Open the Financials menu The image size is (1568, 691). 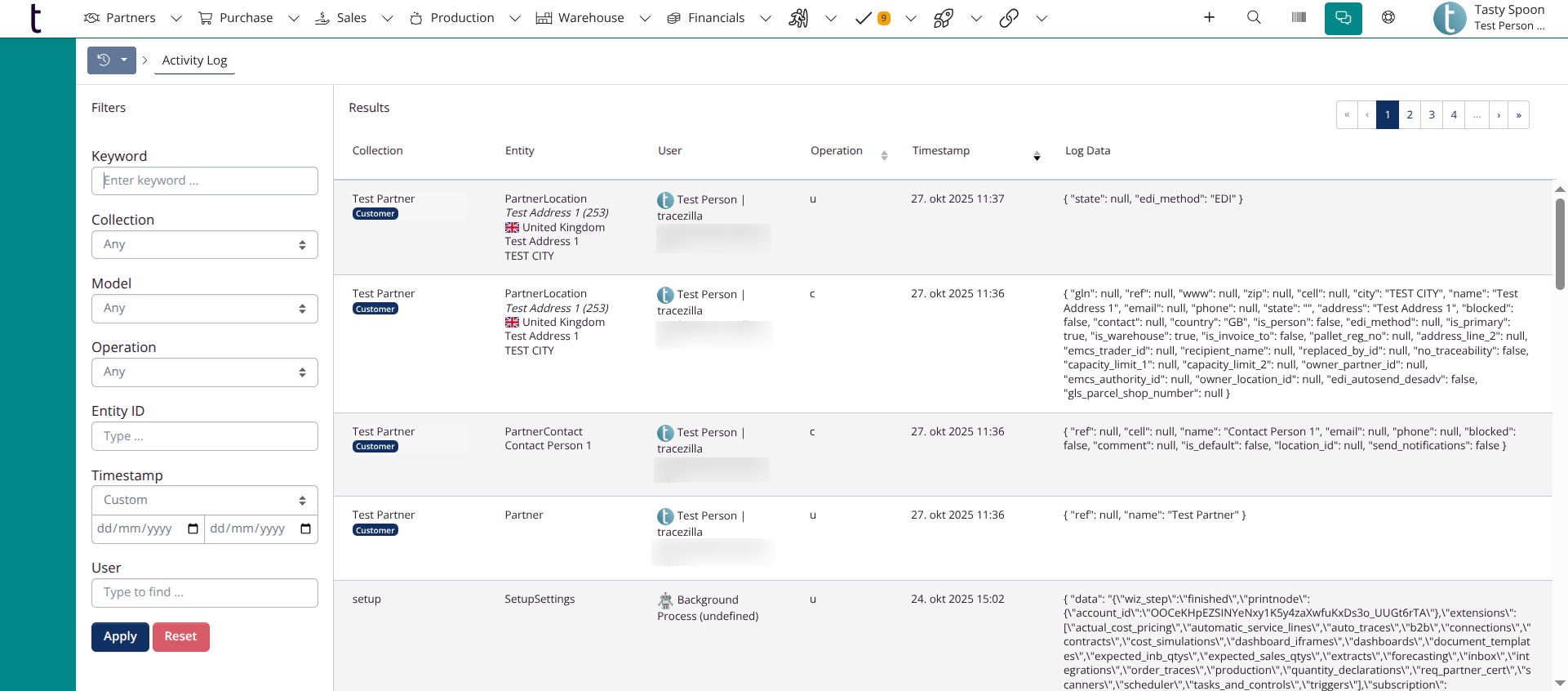pyautogui.click(x=716, y=18)
